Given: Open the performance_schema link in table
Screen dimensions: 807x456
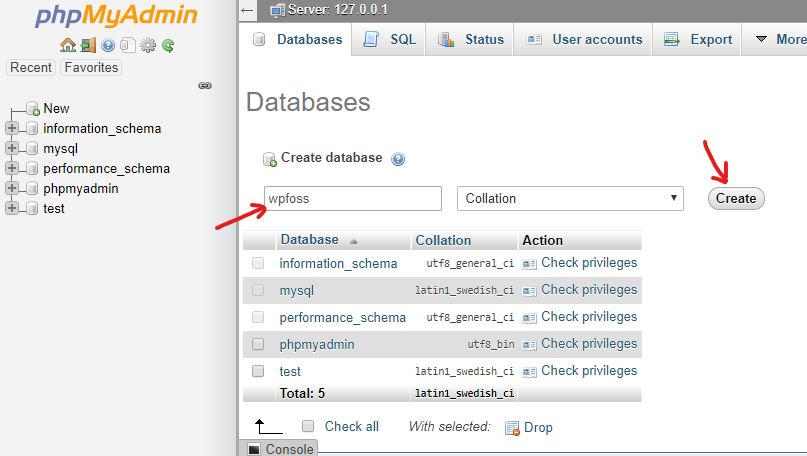Looking at the screenshot, I should coord(343,318).
